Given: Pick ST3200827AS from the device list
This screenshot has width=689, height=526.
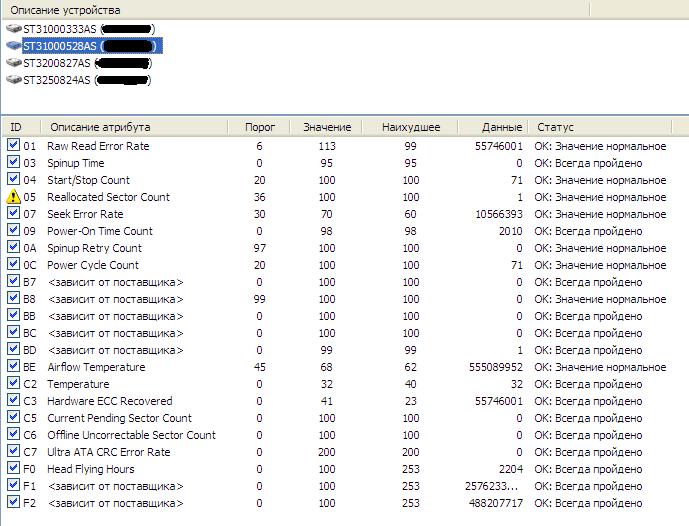Looking at the screenshot, I should pos(87,63).
